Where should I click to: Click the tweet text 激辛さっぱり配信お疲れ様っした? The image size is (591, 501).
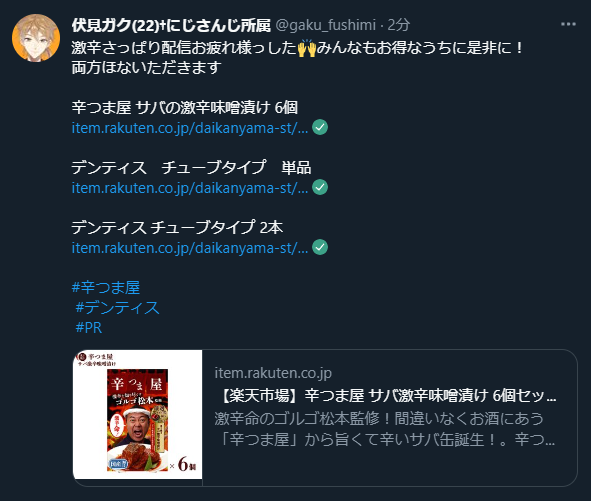click(x=184, y=48)
